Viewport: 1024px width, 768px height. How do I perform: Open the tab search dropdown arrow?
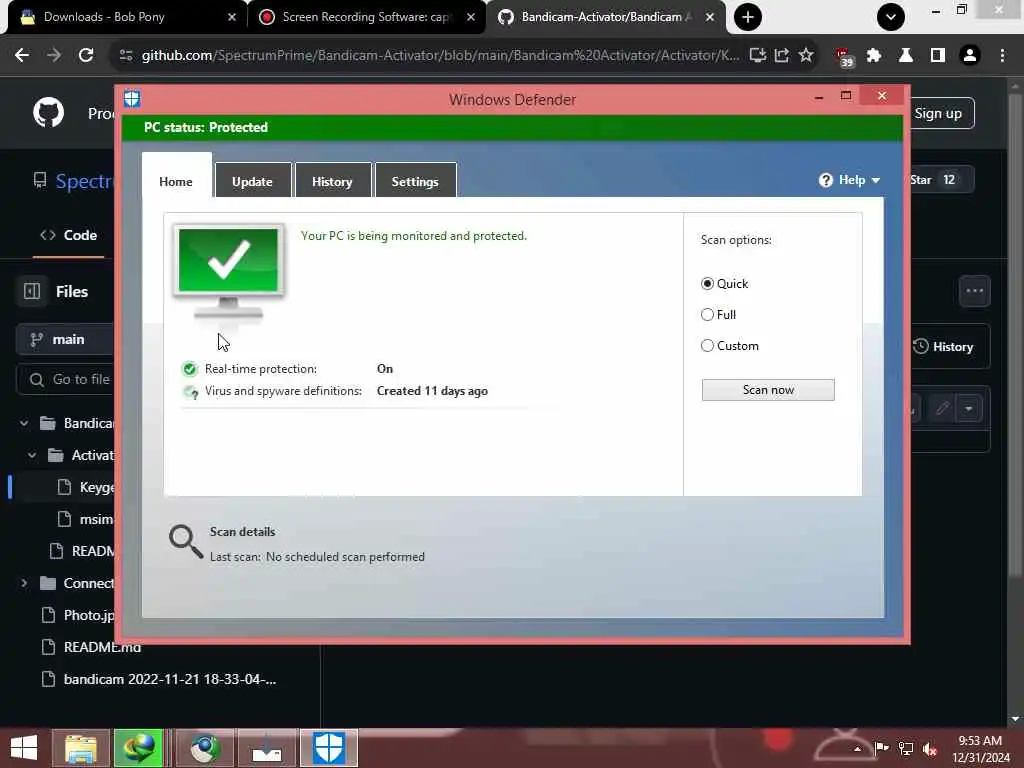point(891,17)
